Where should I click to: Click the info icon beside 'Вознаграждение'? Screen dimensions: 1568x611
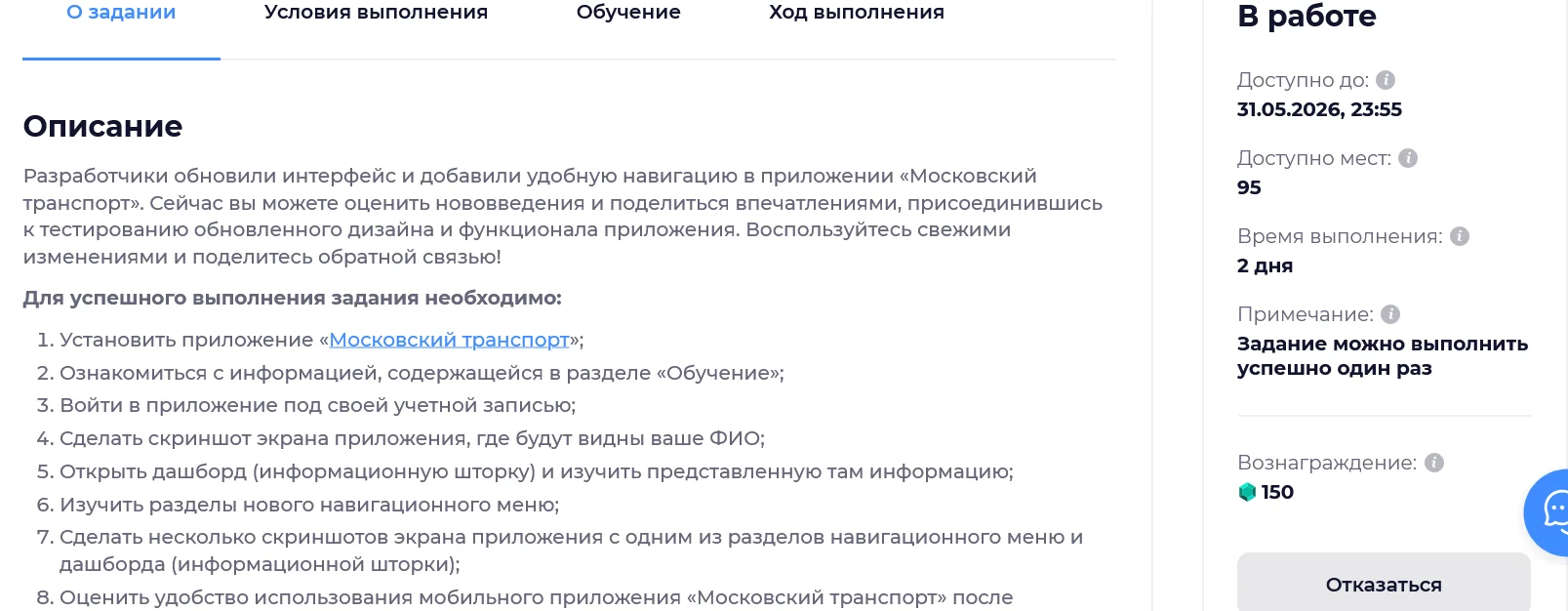(x=1434, y=463)
